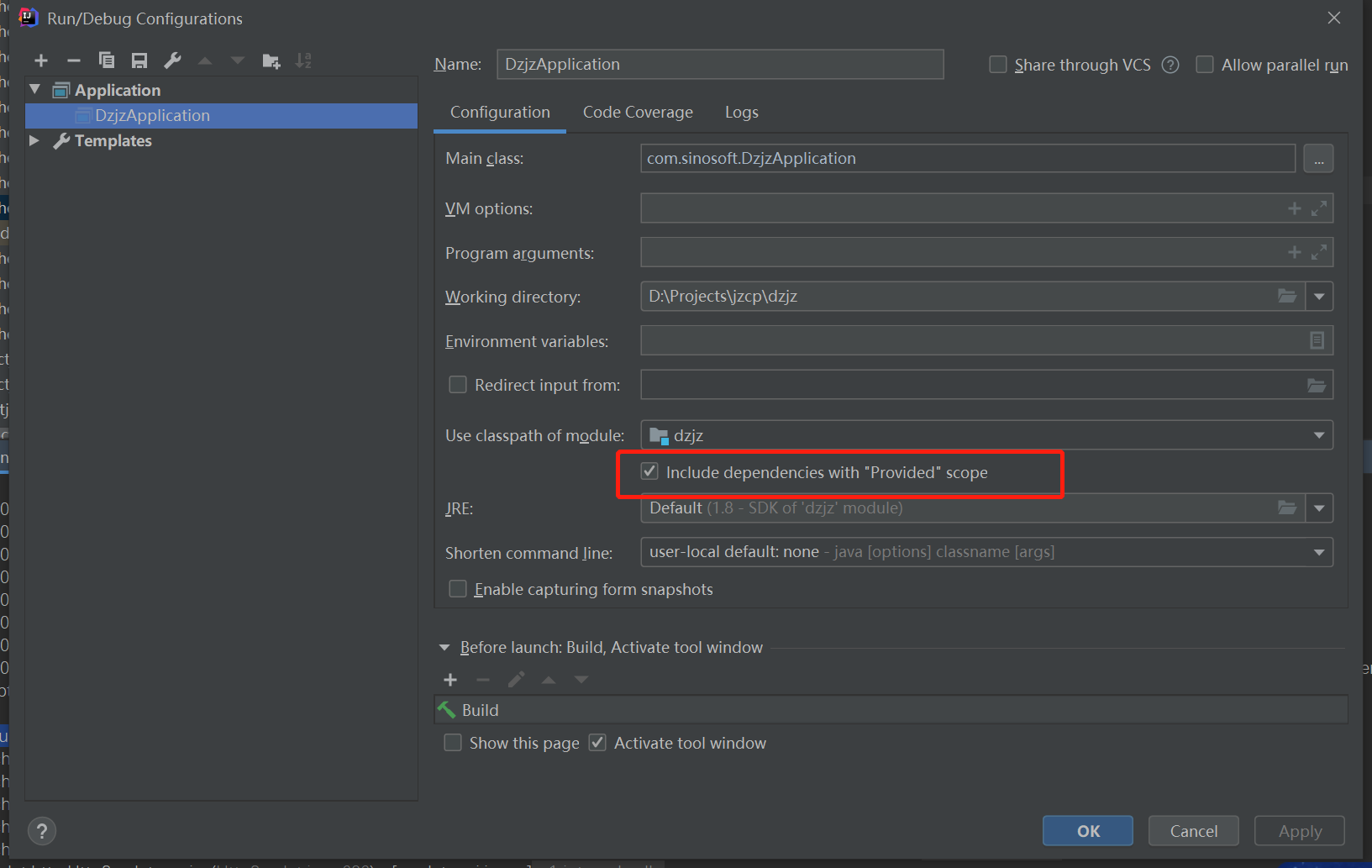Click the Copy Configuration icon

107,60
